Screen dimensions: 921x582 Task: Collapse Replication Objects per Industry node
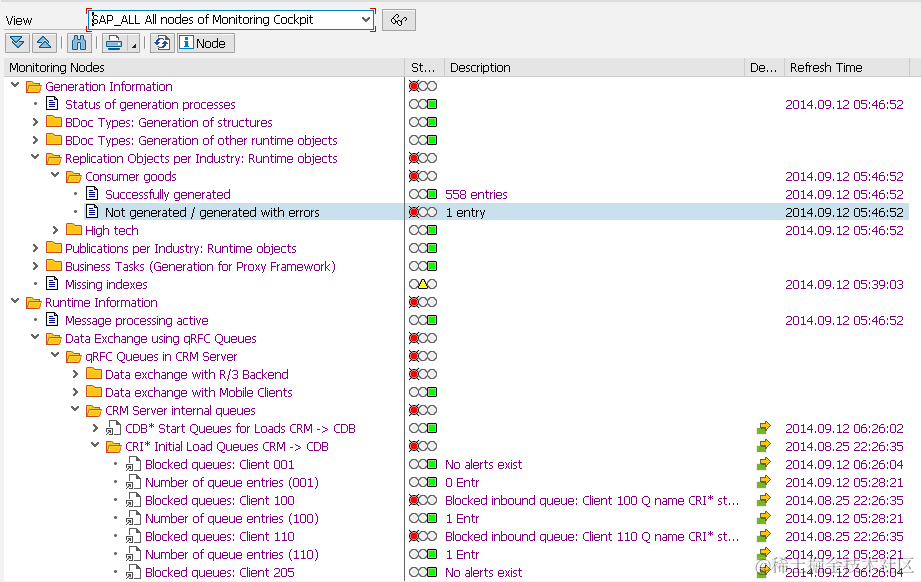click(x=35, y=157)
